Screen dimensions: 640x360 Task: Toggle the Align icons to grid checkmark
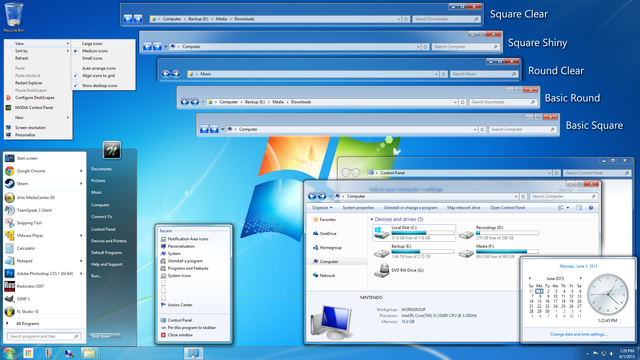[98, 76]
